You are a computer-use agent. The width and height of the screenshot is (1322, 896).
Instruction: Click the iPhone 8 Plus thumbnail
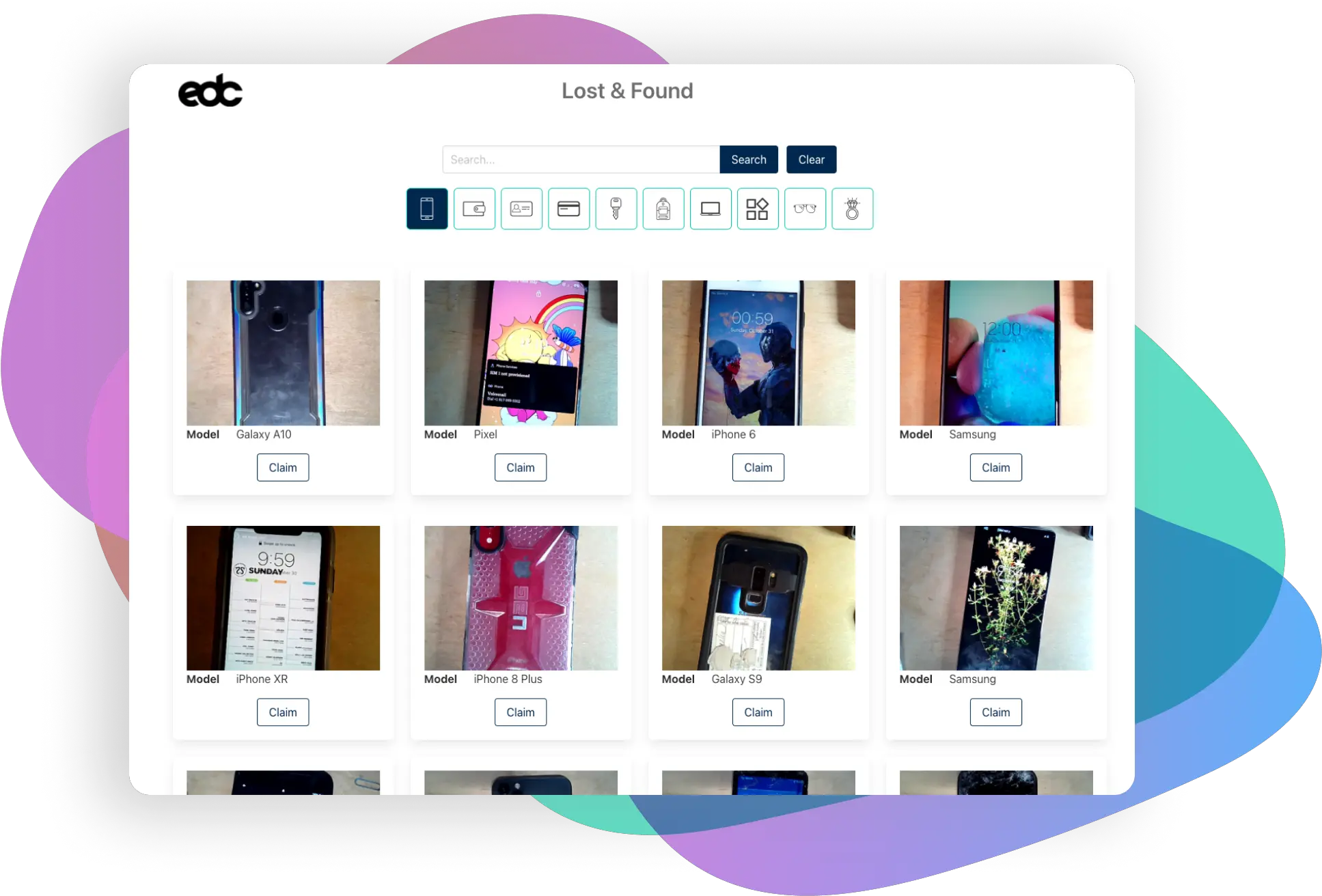520,598
